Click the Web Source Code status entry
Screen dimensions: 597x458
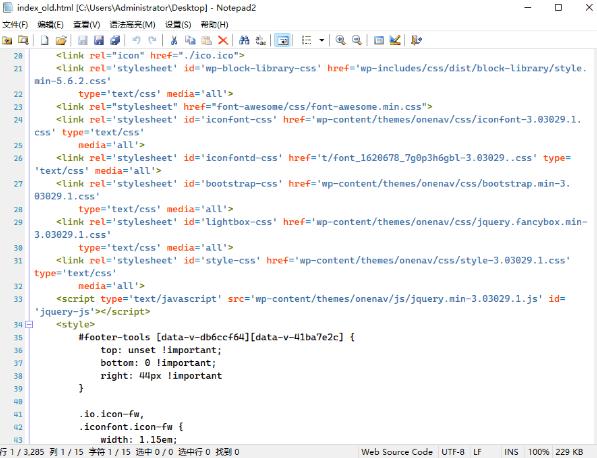(396, 452)
